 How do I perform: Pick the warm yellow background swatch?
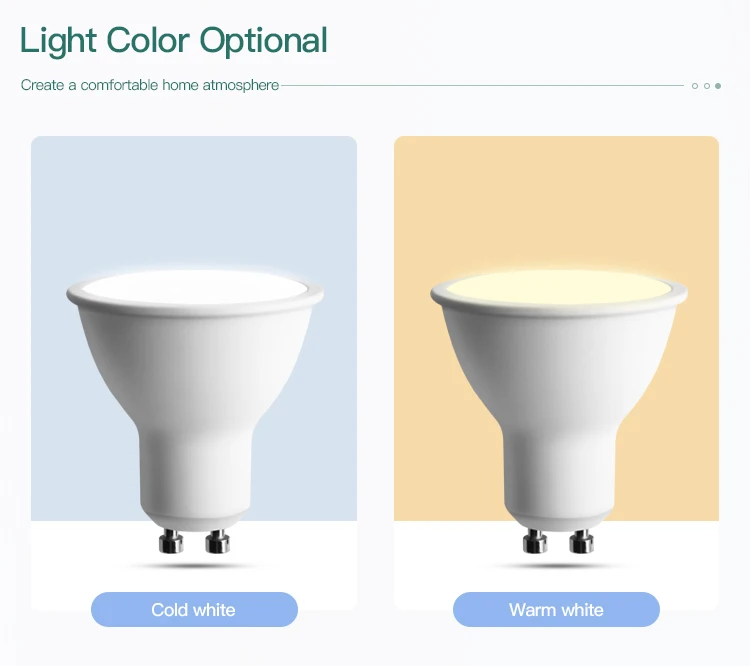tap(556, 201)
